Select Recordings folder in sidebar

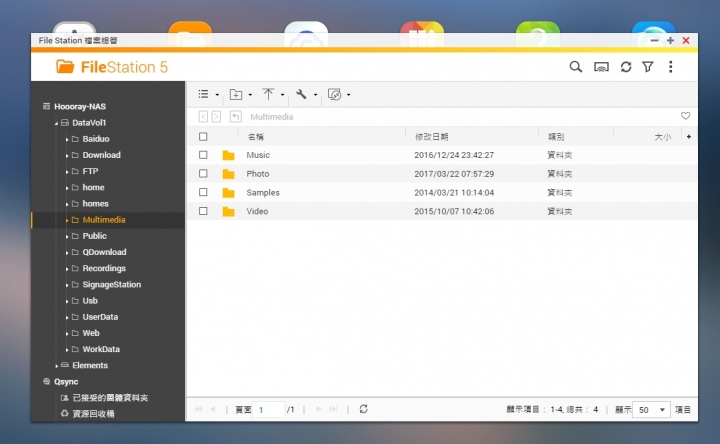(x=104, y=268)
